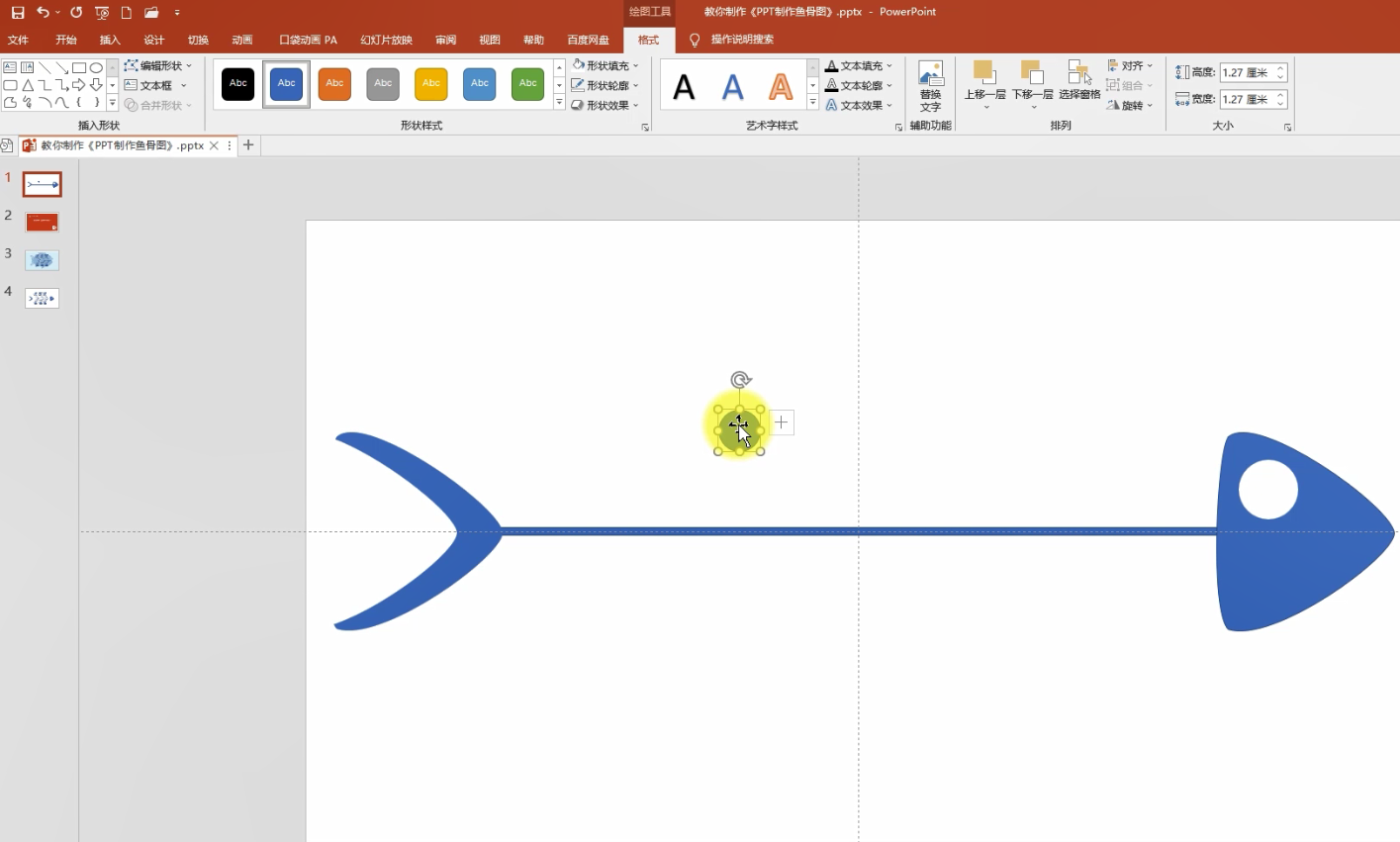The width and height of the screenshot is (1400, 842).
Task: Apply the yellow Abc shape style
Action: tap(431, 84)
